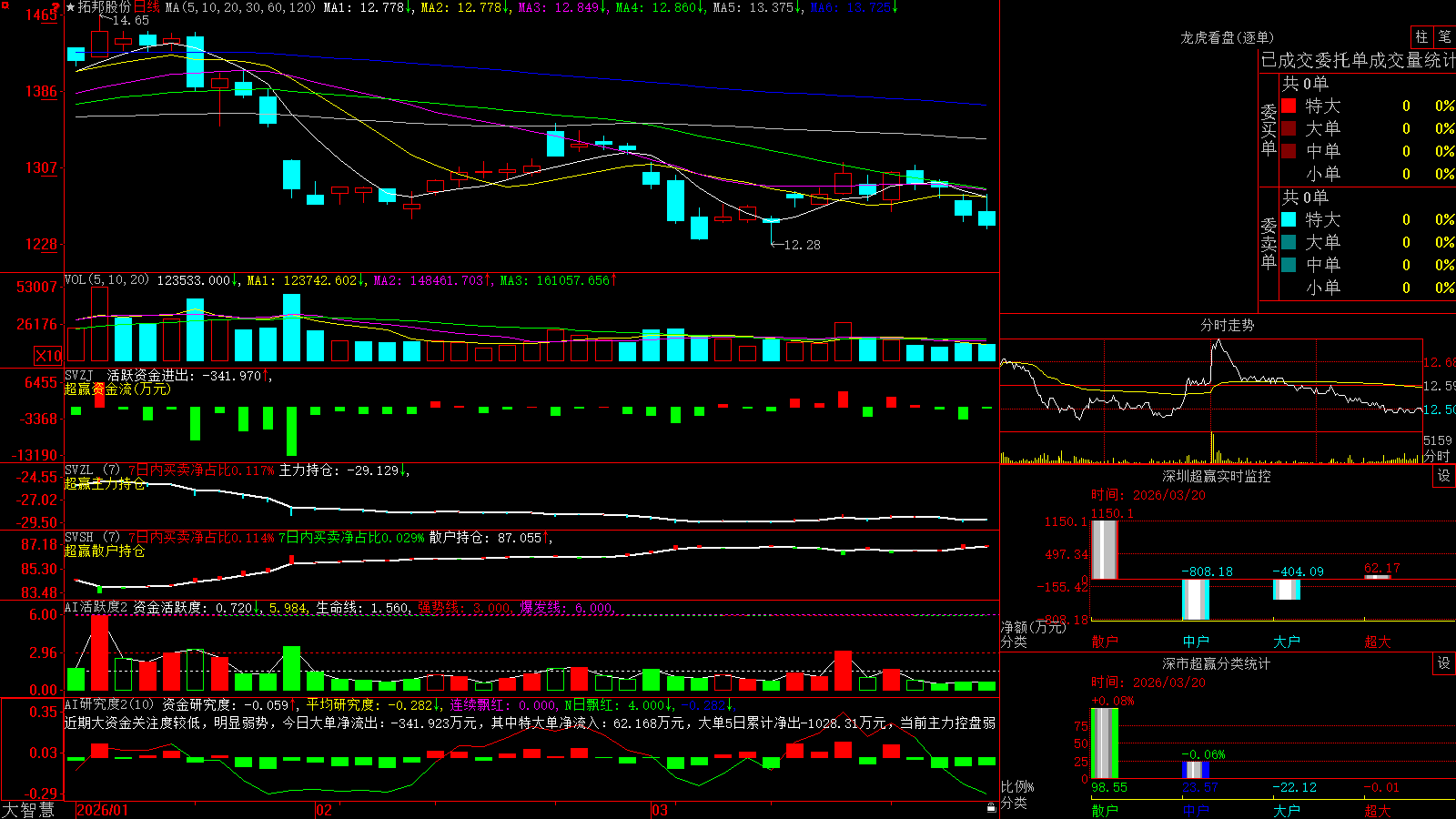Click the X10 volume scale marker
This screenshot has width=1456, height=819.
(x=48, y=356)
